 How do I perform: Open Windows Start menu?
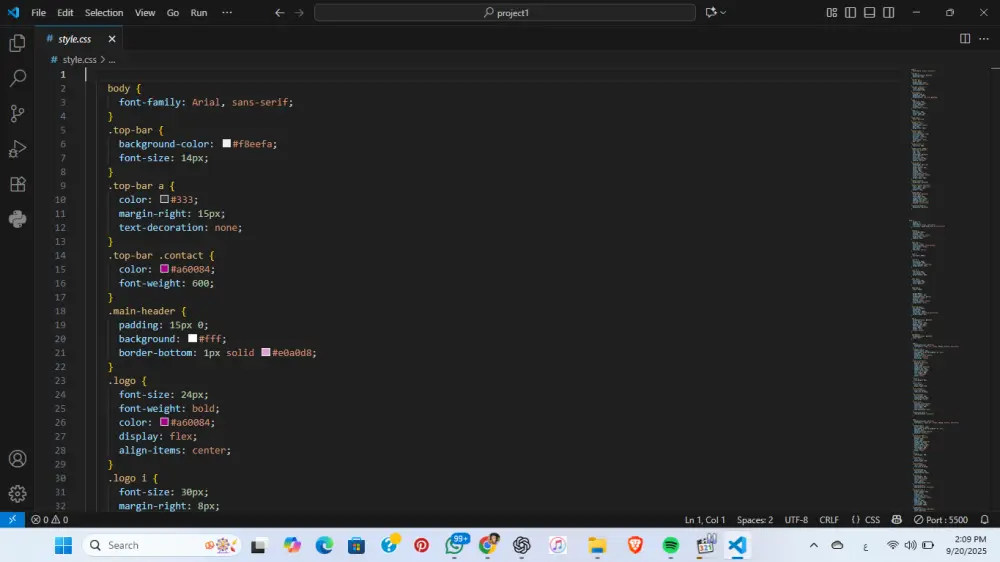(63, 545)
